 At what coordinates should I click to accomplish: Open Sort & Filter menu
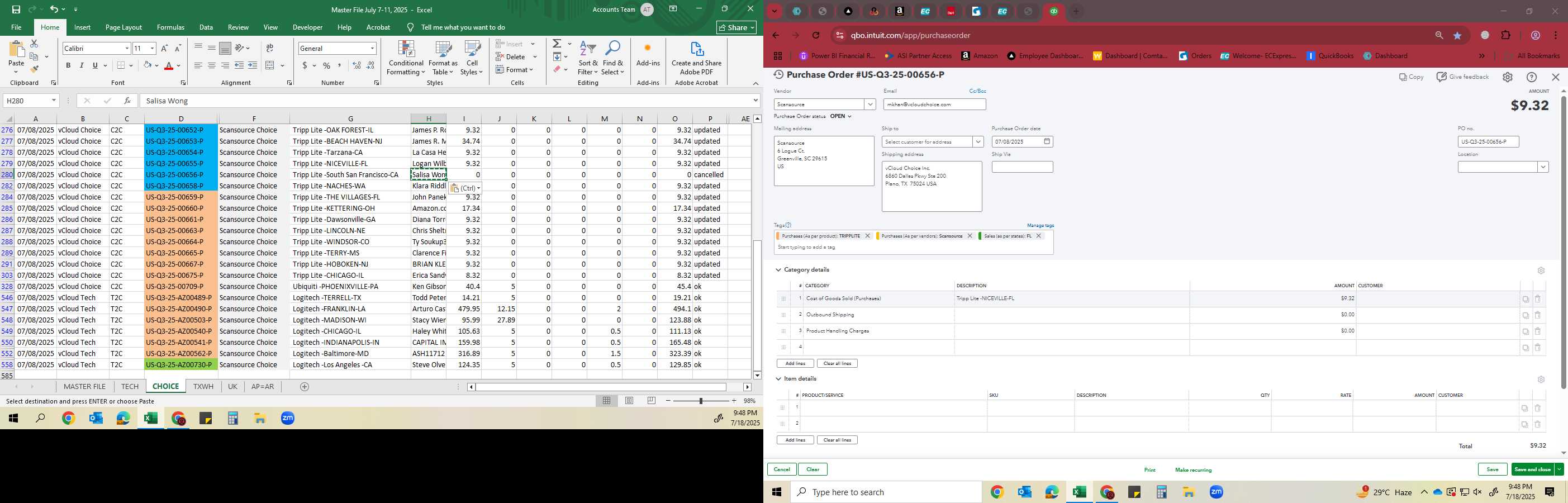[x=588, y=59]
